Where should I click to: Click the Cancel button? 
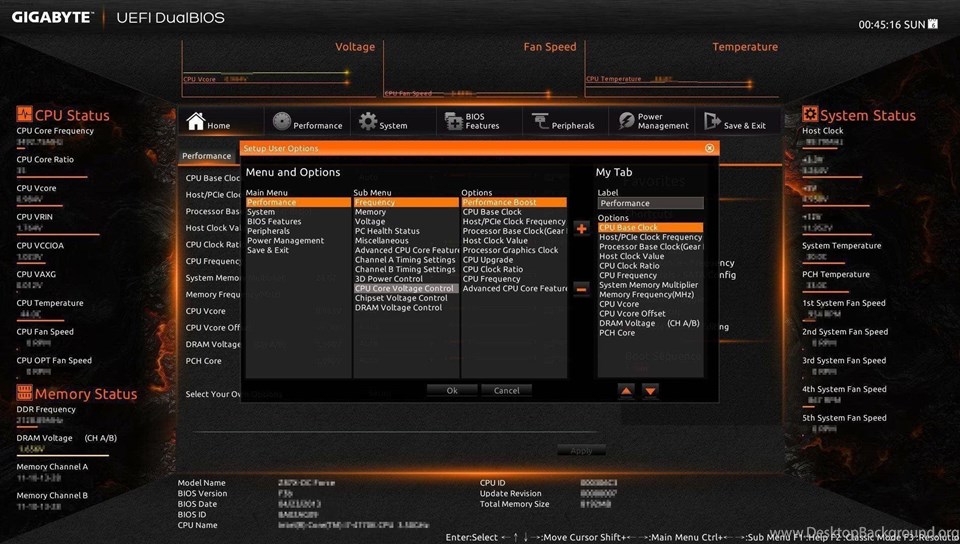click(506, 390)
